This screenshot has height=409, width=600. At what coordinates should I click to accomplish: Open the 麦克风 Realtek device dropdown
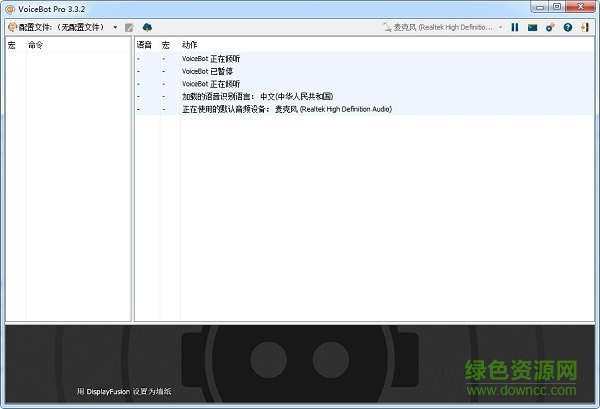coord(442,27)
